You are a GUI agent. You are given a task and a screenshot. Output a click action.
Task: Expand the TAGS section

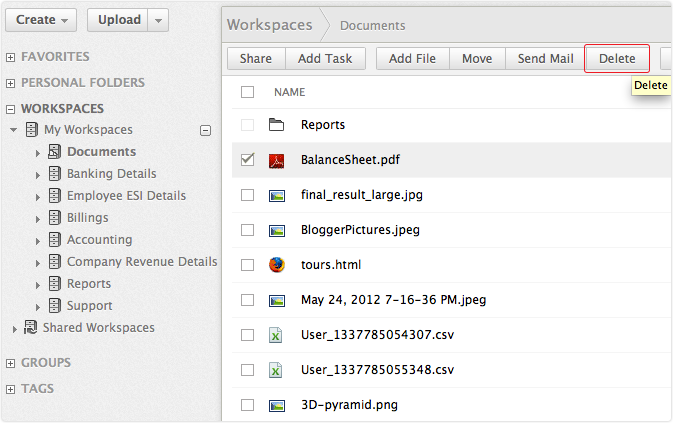click(11, 389)
